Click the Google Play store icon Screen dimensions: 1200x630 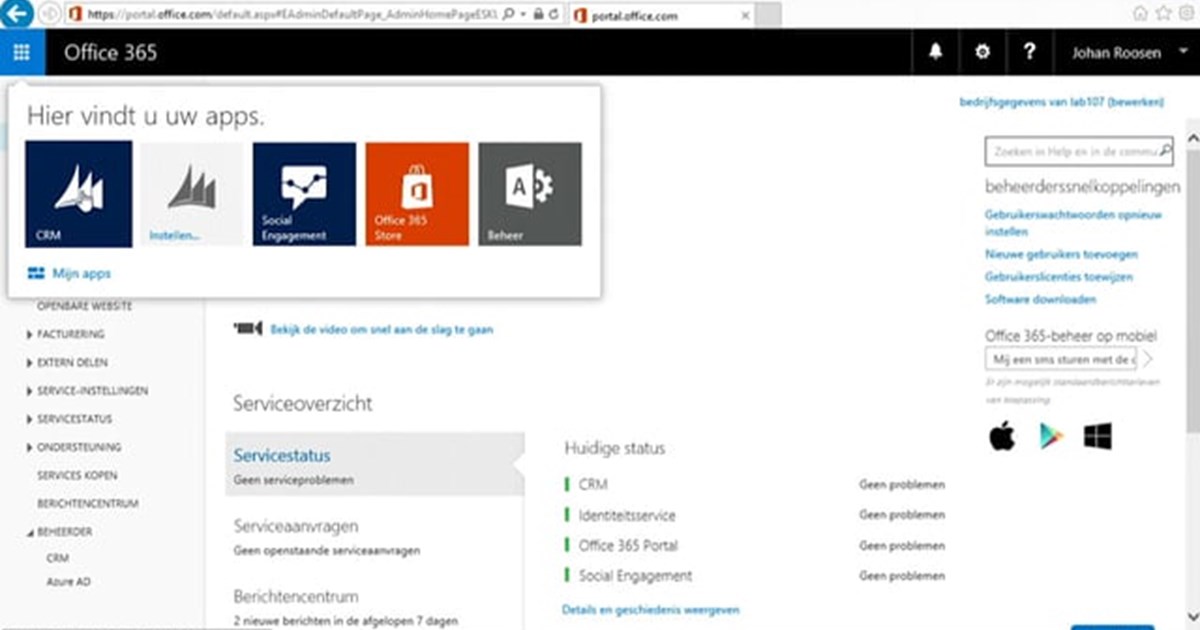pyautogui.click(x=1050, y=436)
